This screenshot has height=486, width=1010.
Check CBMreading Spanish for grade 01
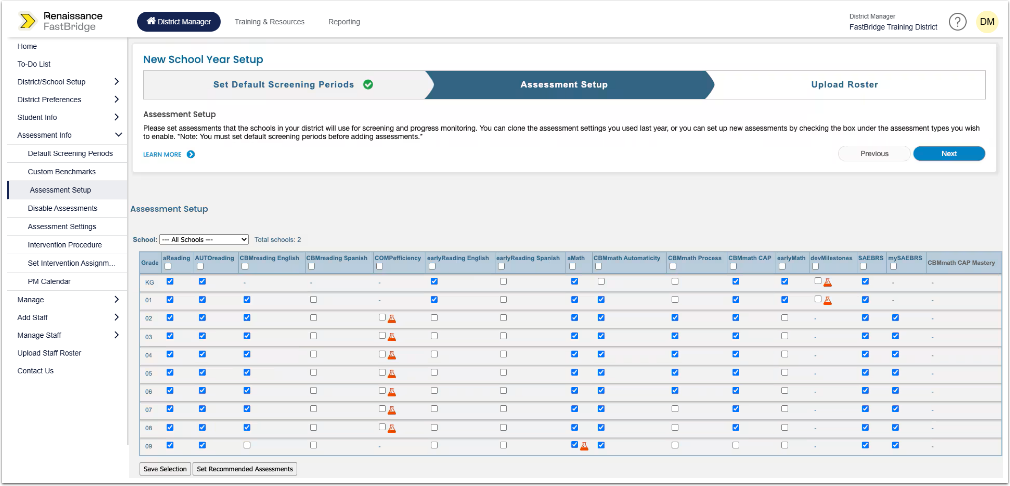tap(313, 299)
